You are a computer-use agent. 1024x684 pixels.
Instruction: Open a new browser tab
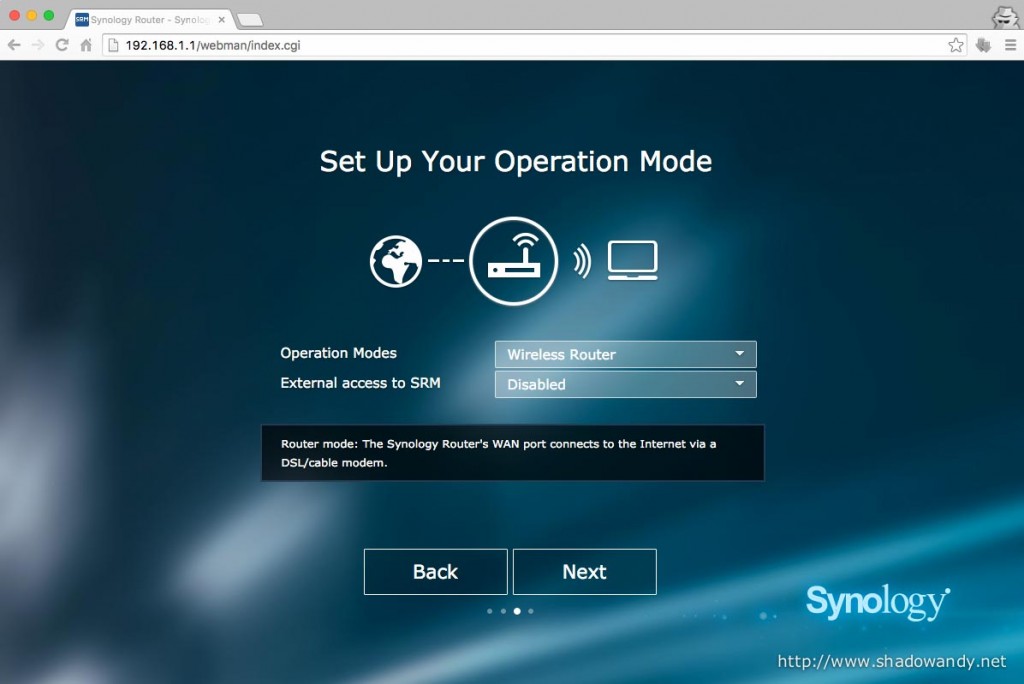point(250,20)
